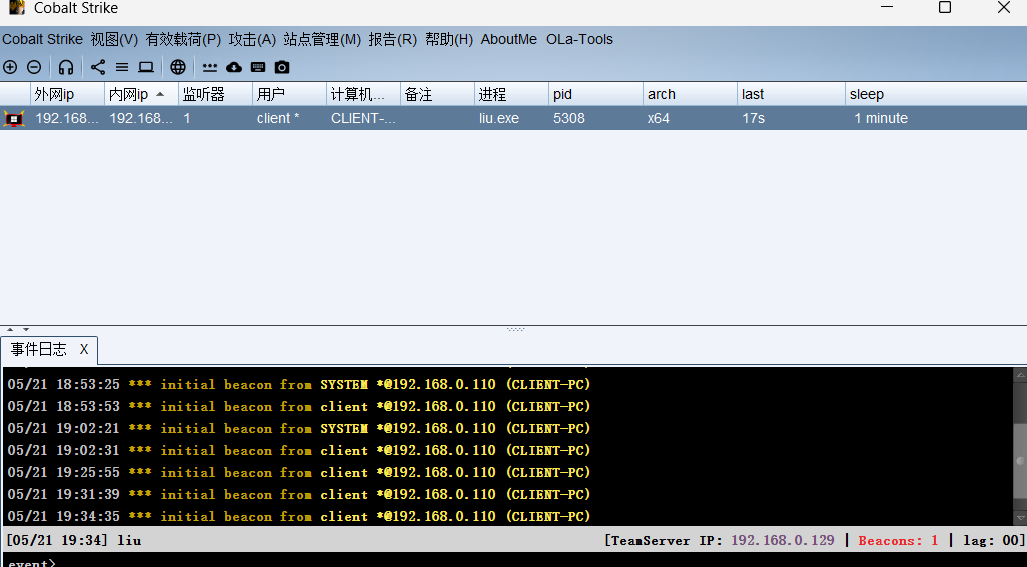Sort by the 监听器 column header
1027x567 pixels.
[x=215, y=94]
